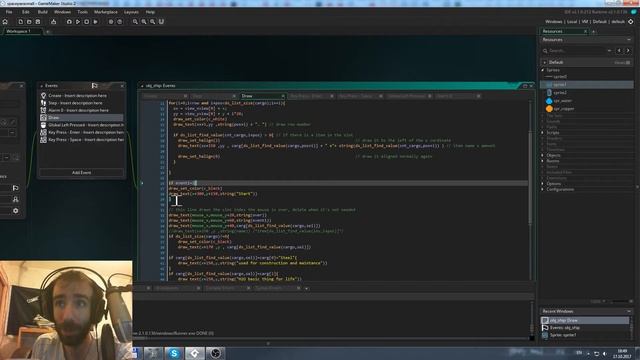Switch to the Workspace 1 tab
The height and width of the screenshot is (360, 640).
tap(18, 31)
